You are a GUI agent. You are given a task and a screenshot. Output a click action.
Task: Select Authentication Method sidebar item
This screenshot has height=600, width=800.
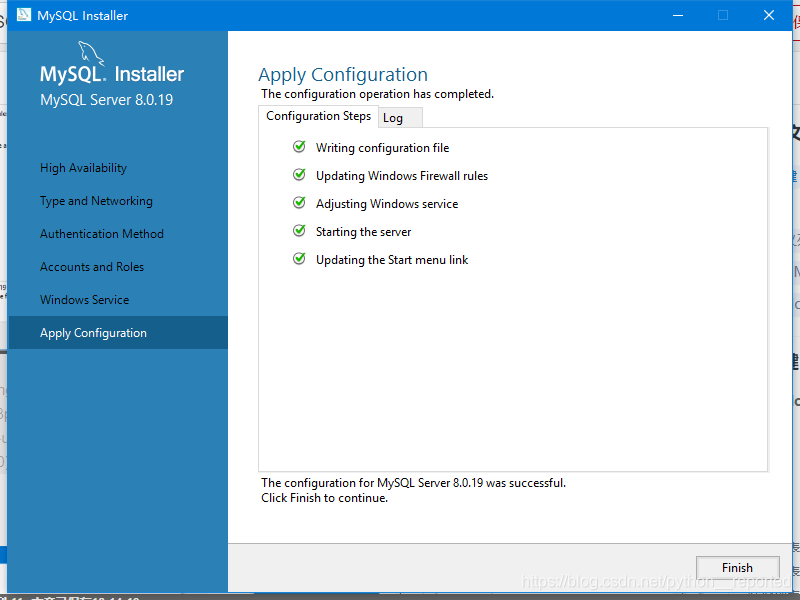(x=102, y=234)
